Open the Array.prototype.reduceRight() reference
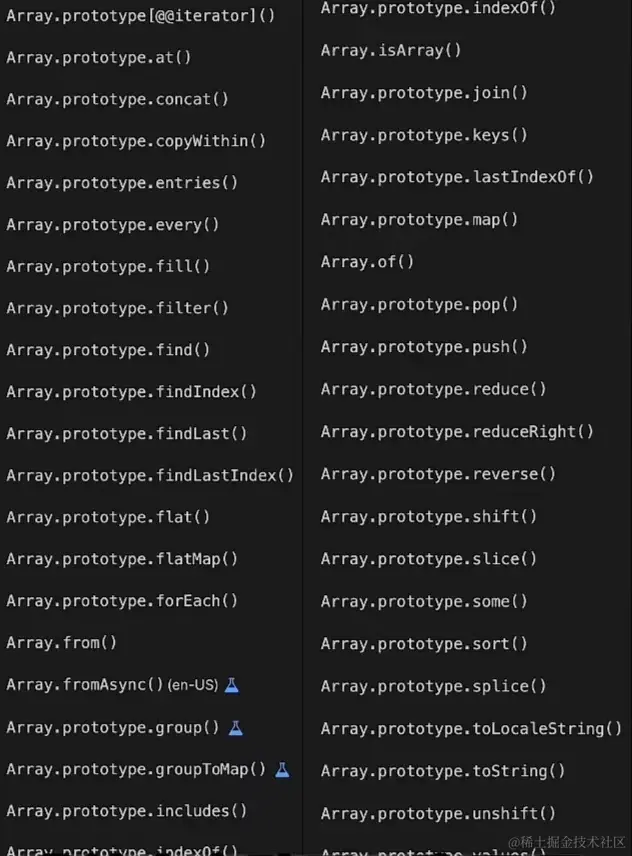Viewport: 632px width, 856px height. 457,432
